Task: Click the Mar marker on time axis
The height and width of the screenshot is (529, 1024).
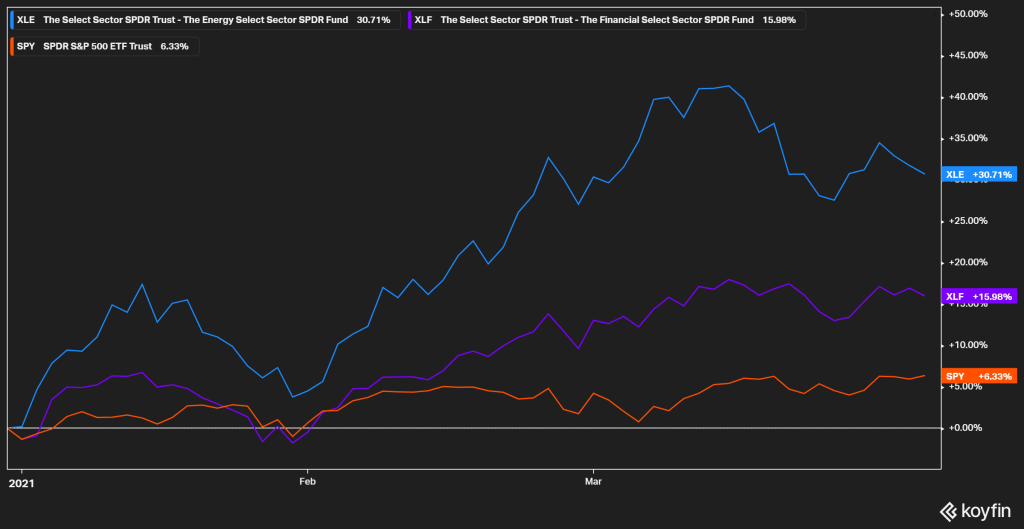Action: [593, 480]
